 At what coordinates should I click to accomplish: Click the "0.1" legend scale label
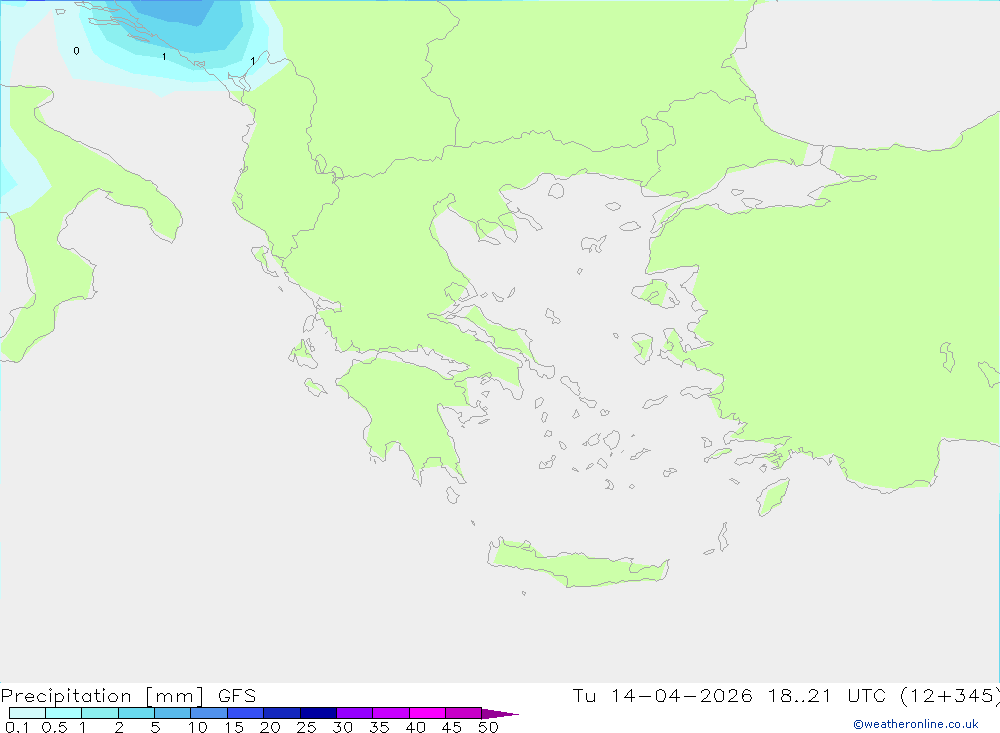click(x=17, y=727)
